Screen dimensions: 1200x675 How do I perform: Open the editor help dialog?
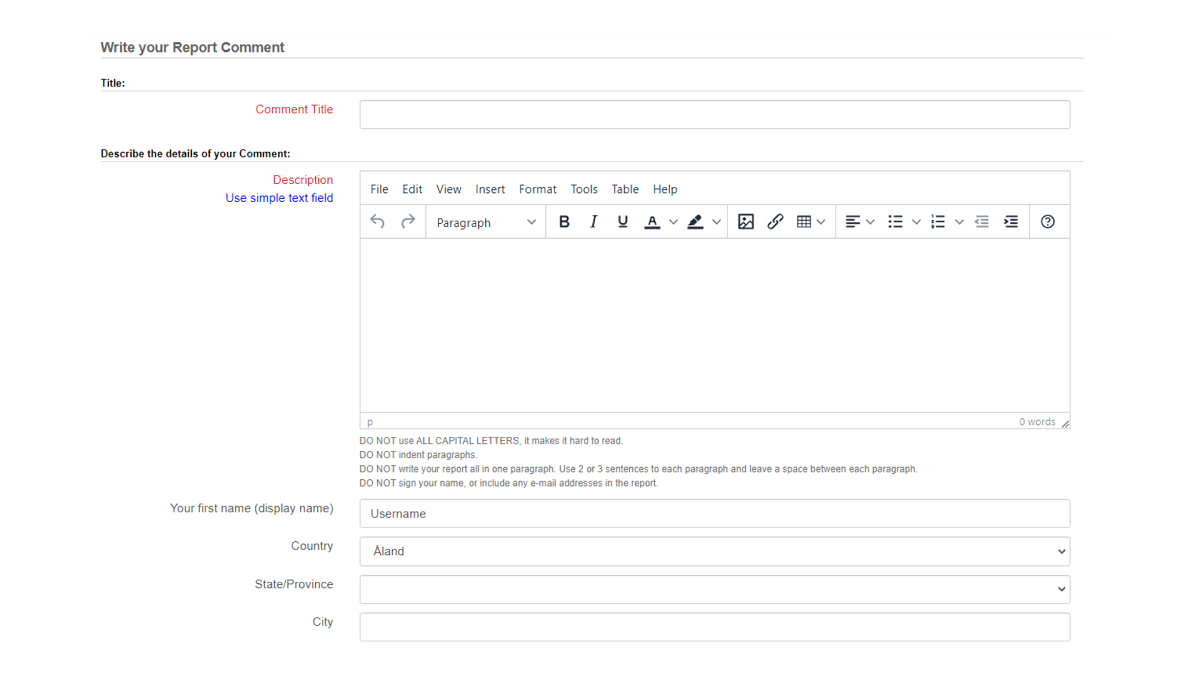[x=1048, y=221]
